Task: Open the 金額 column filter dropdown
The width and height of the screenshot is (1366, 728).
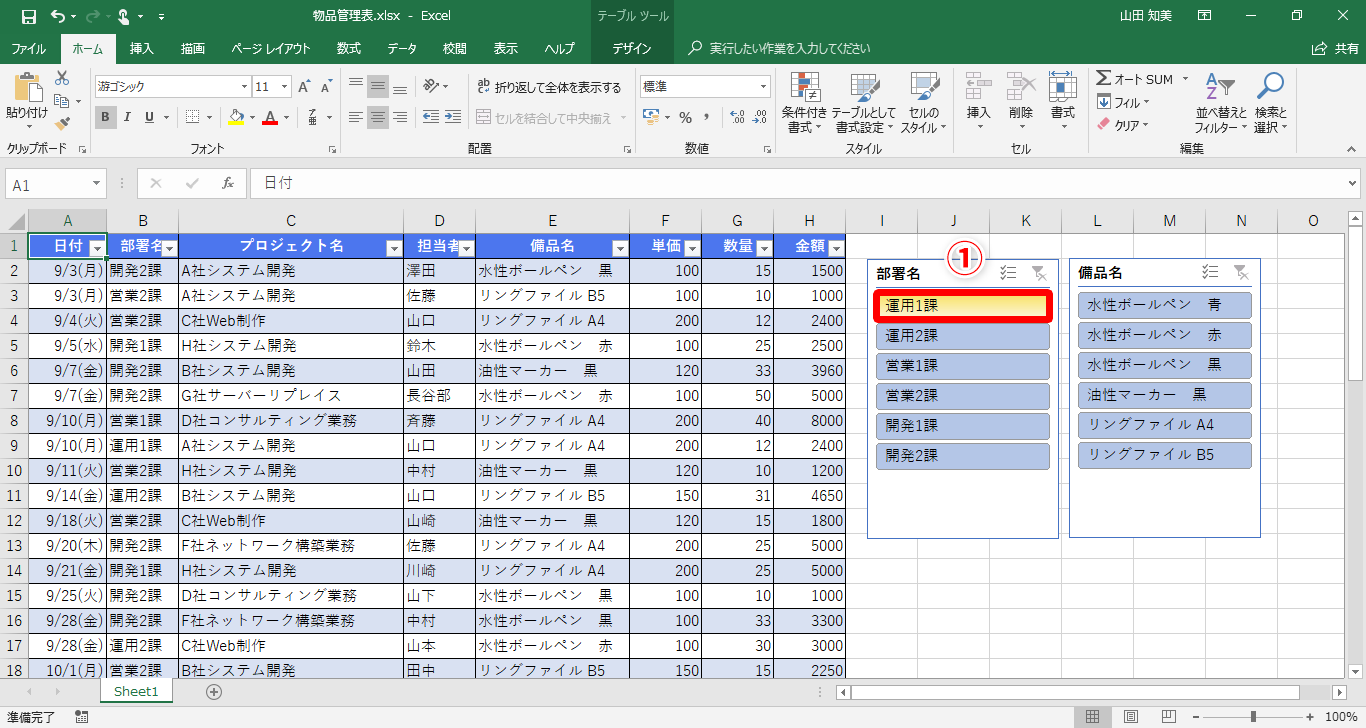Action: click(836, 248)
